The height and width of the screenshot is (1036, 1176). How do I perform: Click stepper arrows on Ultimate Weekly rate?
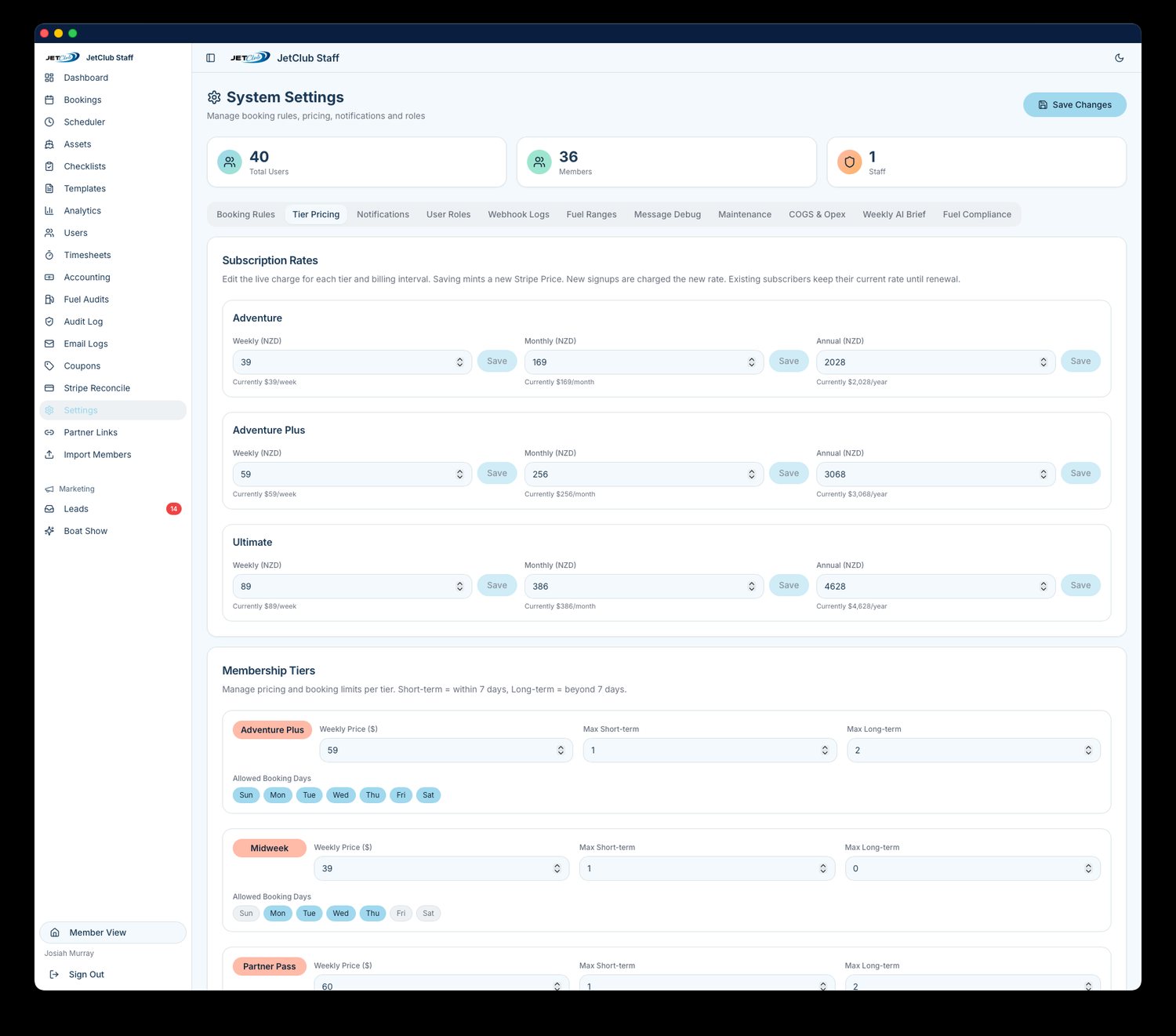tap(459, 587)
